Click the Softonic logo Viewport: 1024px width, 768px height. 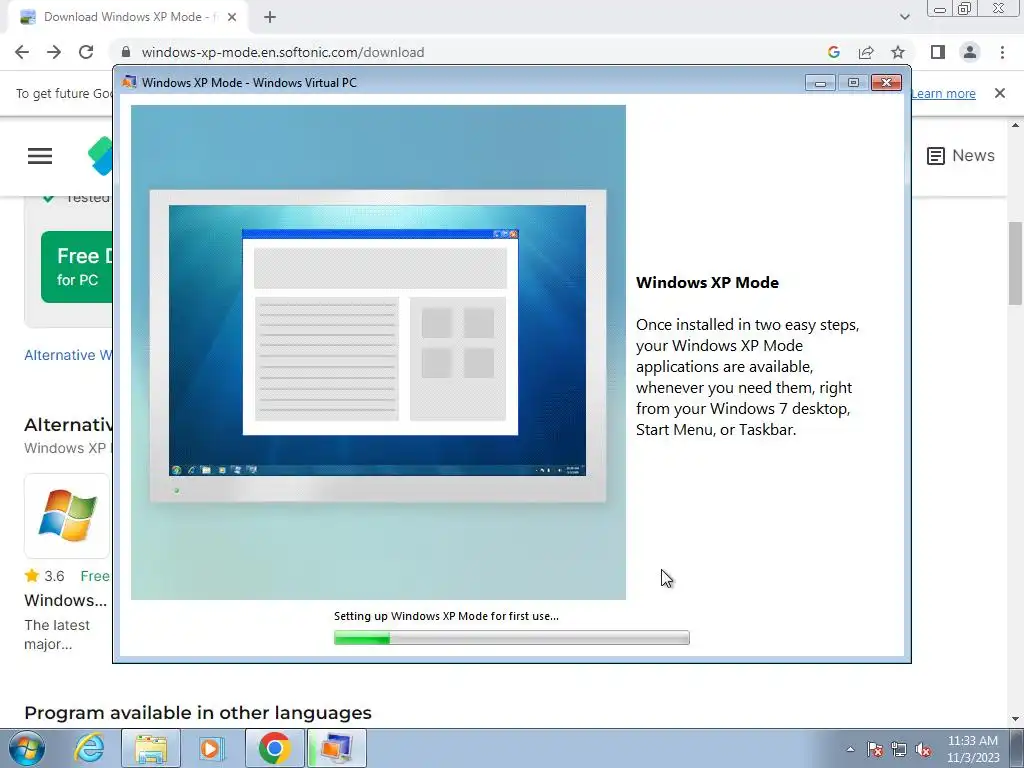pos(101,156)
